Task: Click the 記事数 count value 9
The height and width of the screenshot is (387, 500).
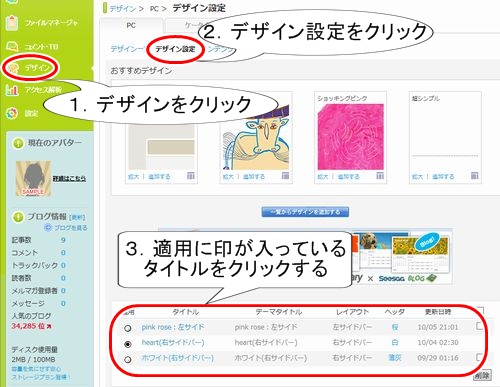Action: 63,240
